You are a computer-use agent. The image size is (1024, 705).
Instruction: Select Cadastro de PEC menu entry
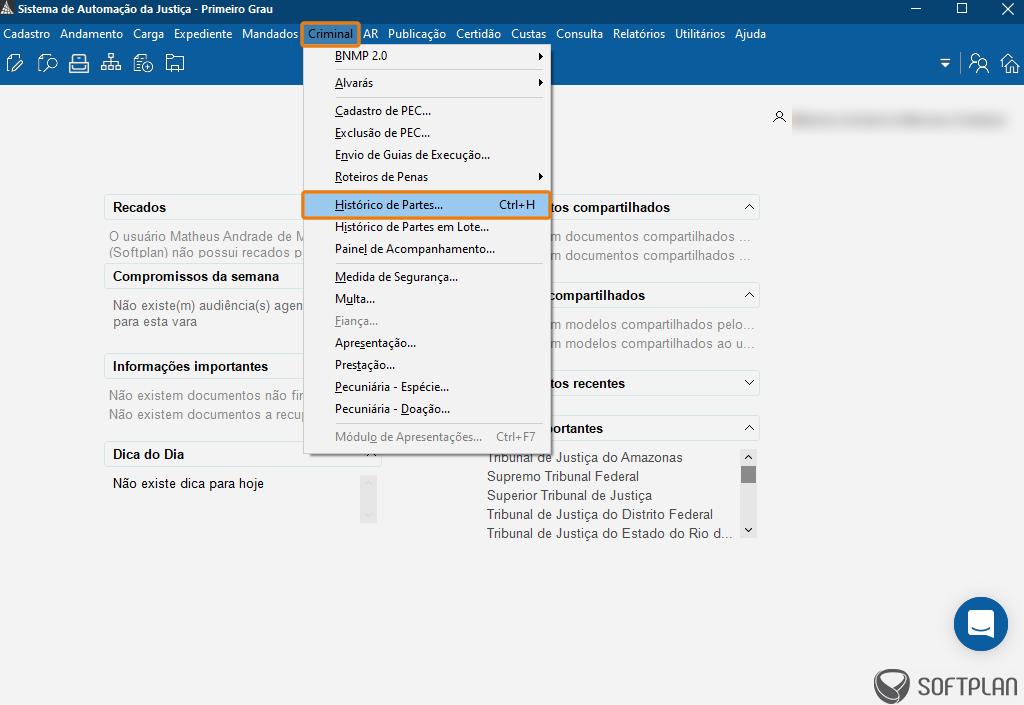(428, 111)
